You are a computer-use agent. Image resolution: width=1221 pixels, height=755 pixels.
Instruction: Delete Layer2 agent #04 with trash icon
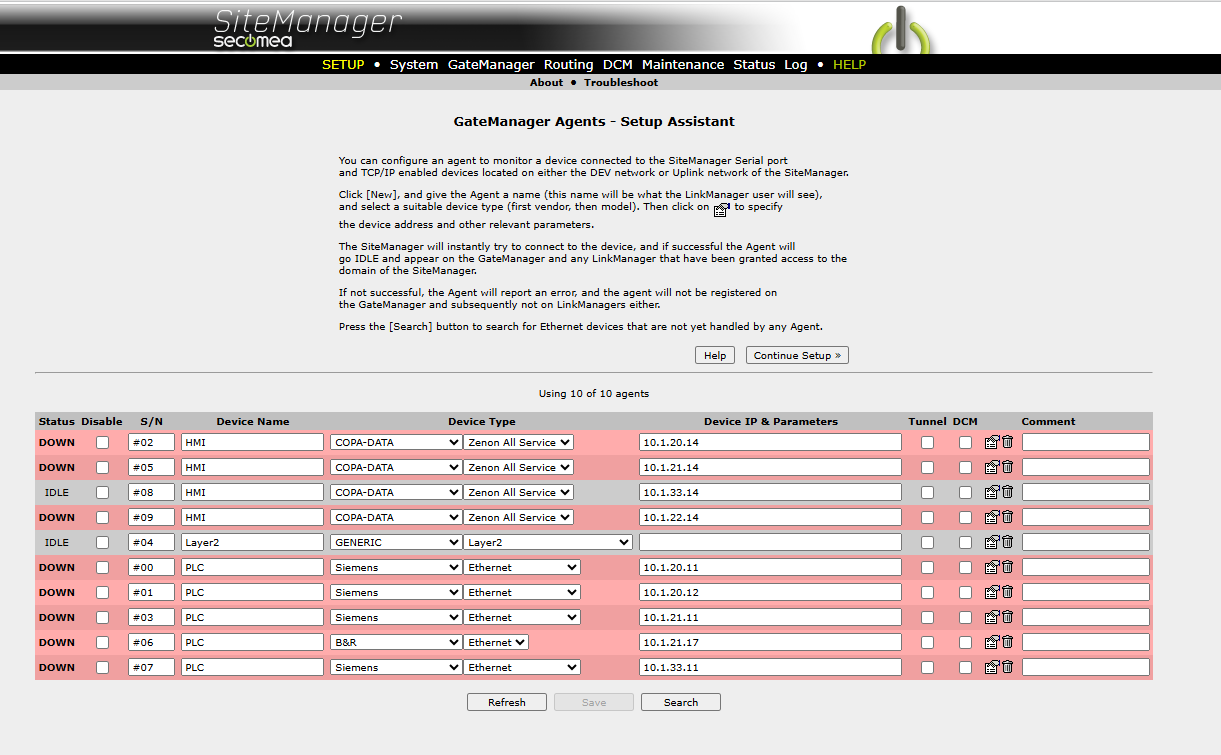coord(1007,542)
